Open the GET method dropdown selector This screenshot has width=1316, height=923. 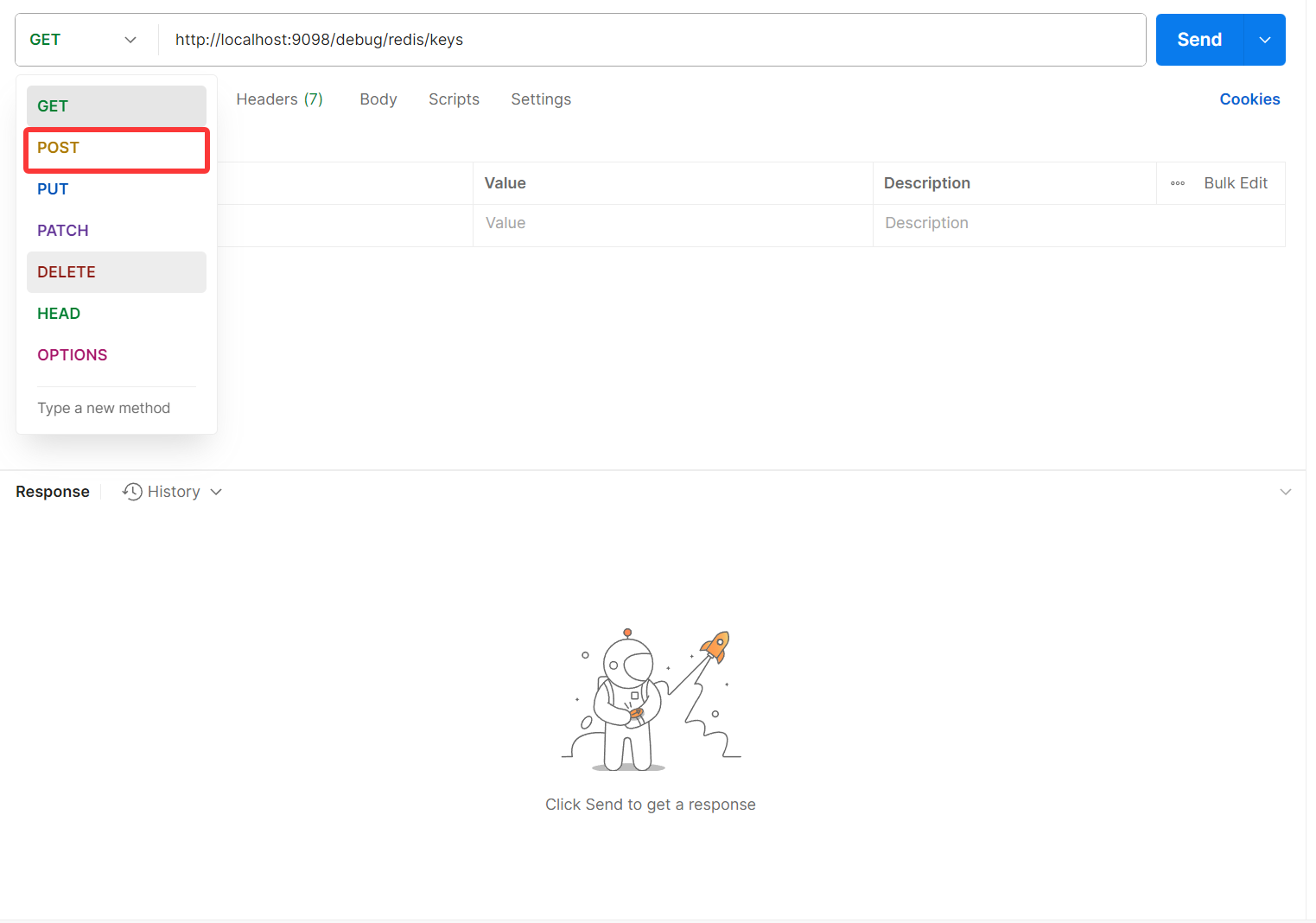click(x=84, y=40)
